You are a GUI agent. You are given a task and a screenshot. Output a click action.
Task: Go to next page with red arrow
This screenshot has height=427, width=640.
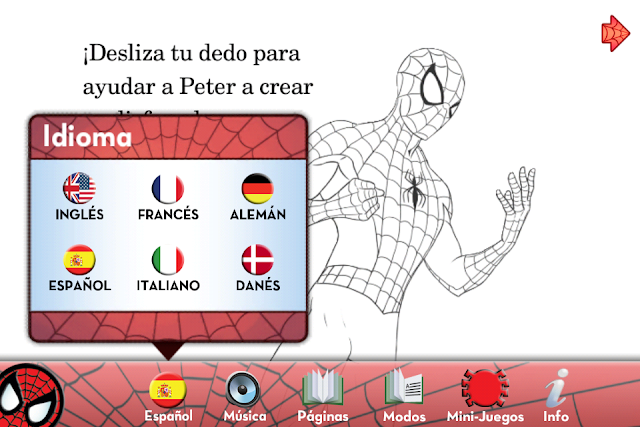616,33
